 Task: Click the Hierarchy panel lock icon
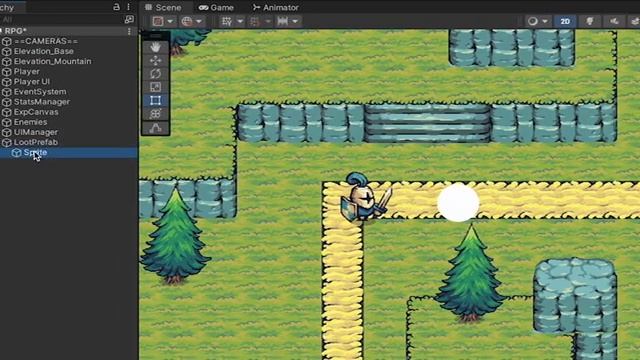coord(116,7)
